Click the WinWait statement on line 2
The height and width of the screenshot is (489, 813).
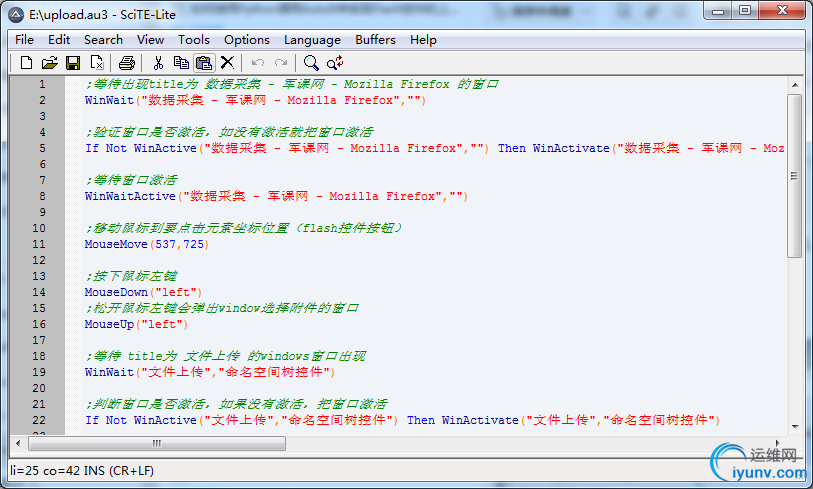point(255,101)
